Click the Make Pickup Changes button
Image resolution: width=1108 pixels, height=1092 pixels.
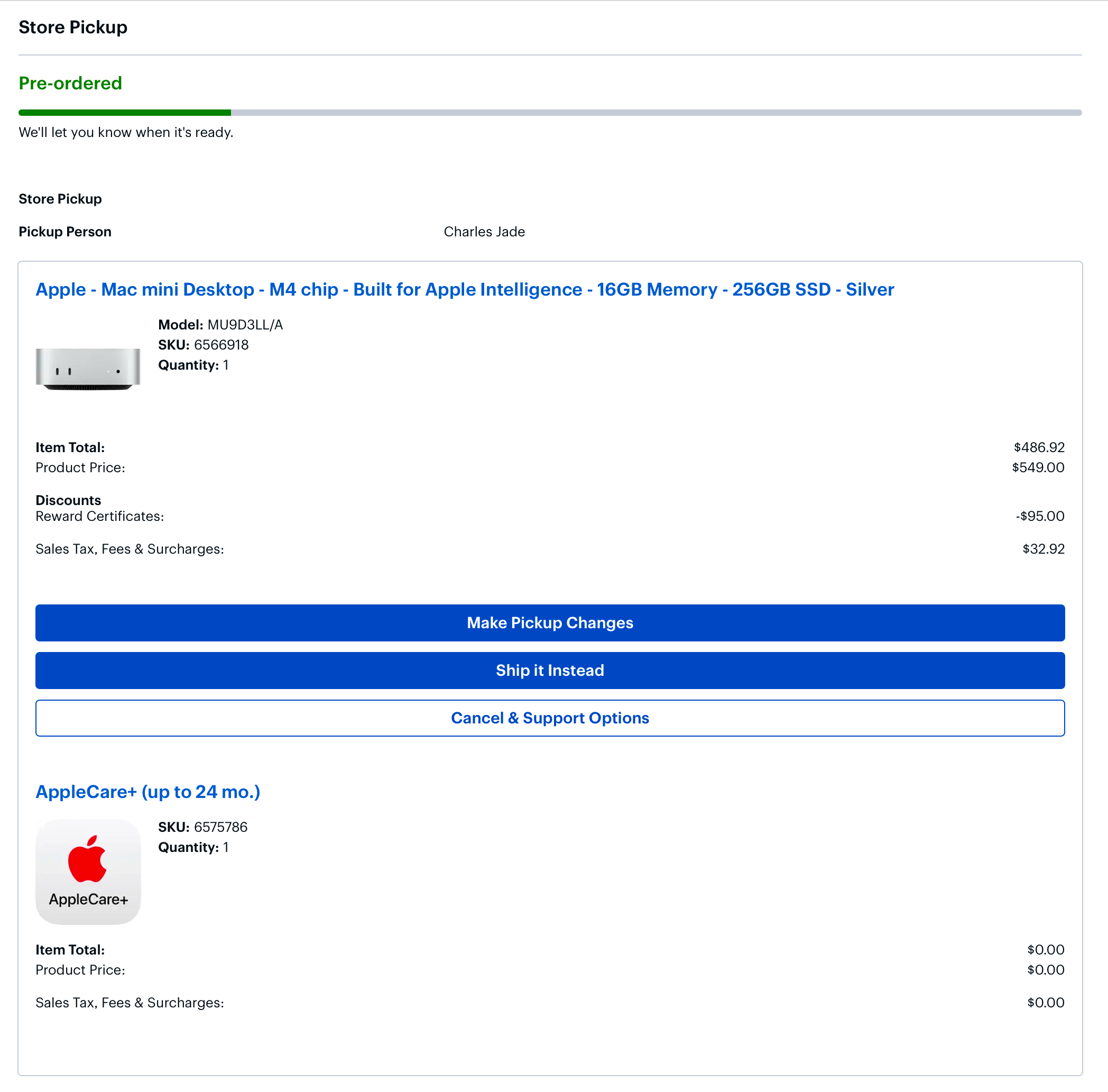[x=550, y=623]
